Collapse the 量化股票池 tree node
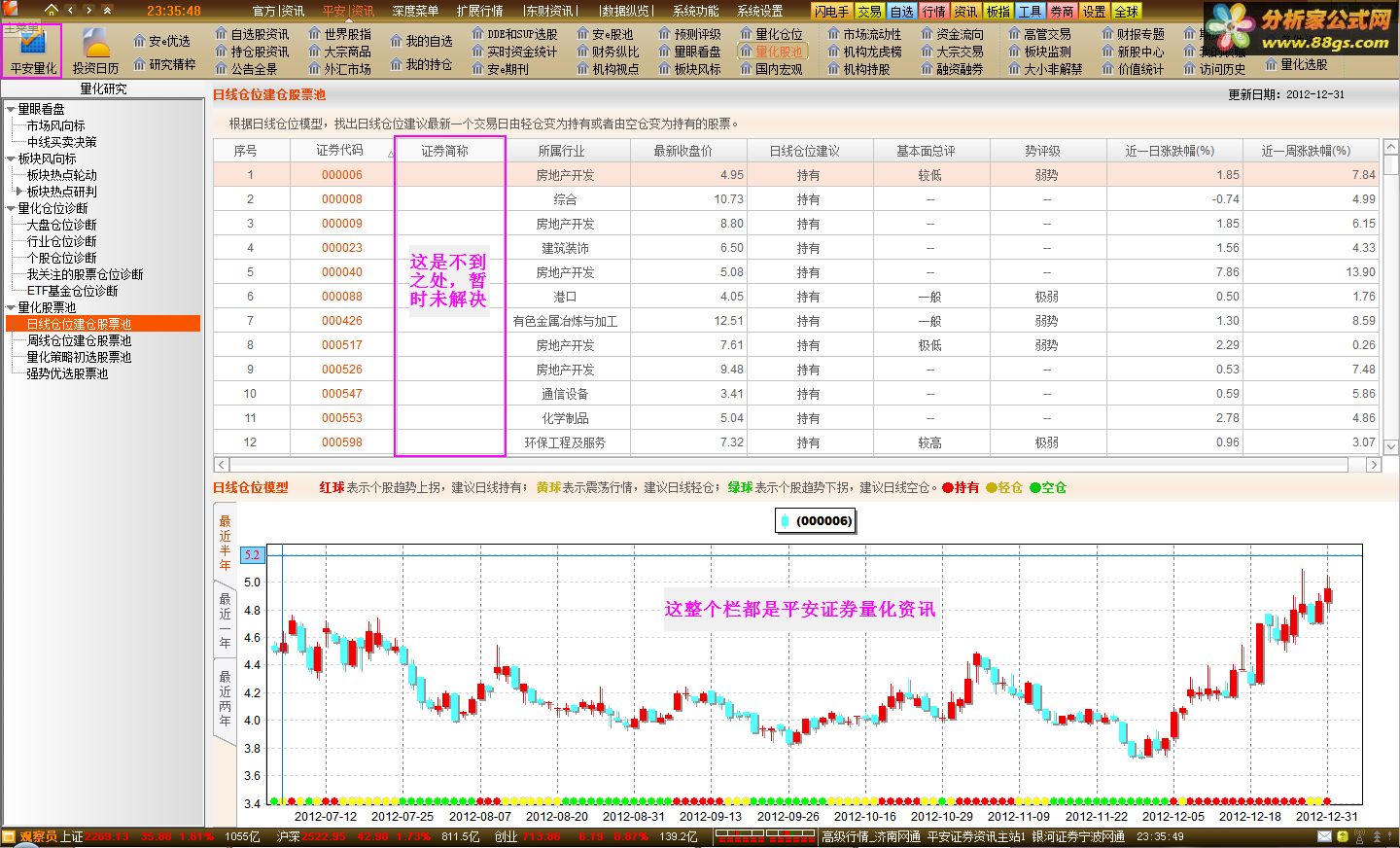The height and width of the screenshot is (848, 1400). coord(11,308)
